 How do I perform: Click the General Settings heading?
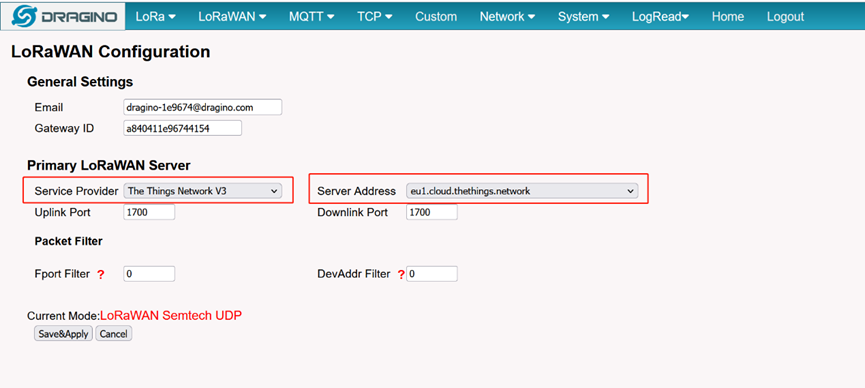pyautogui.click(x=80, y=82)
